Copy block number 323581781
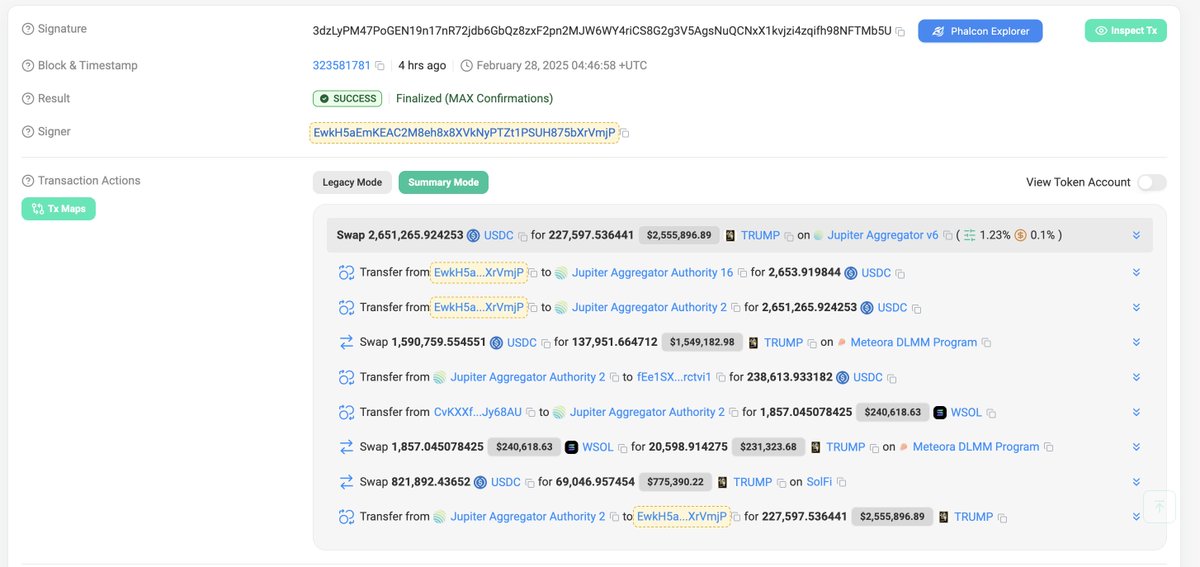This screenshot has height=567, width=1200. (380, 66)
